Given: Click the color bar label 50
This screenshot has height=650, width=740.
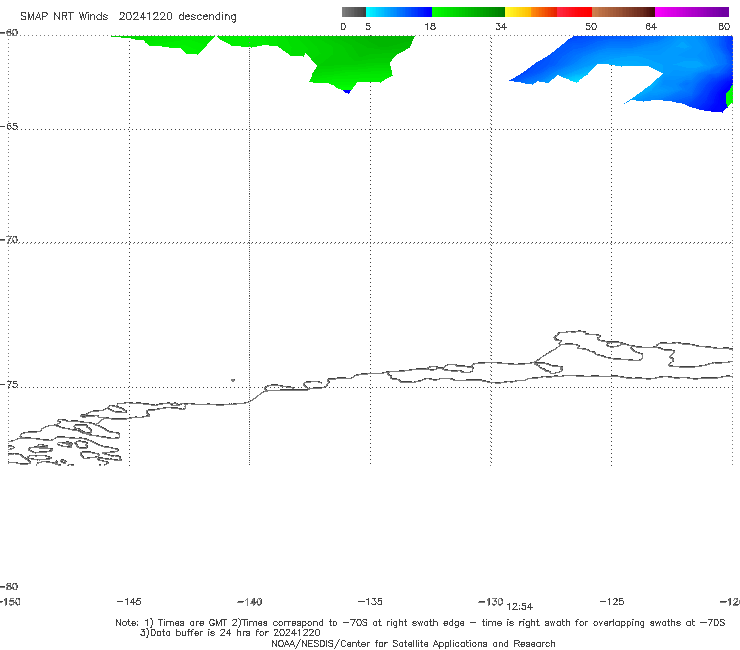Looking at the screenshot, I should 591,27.
